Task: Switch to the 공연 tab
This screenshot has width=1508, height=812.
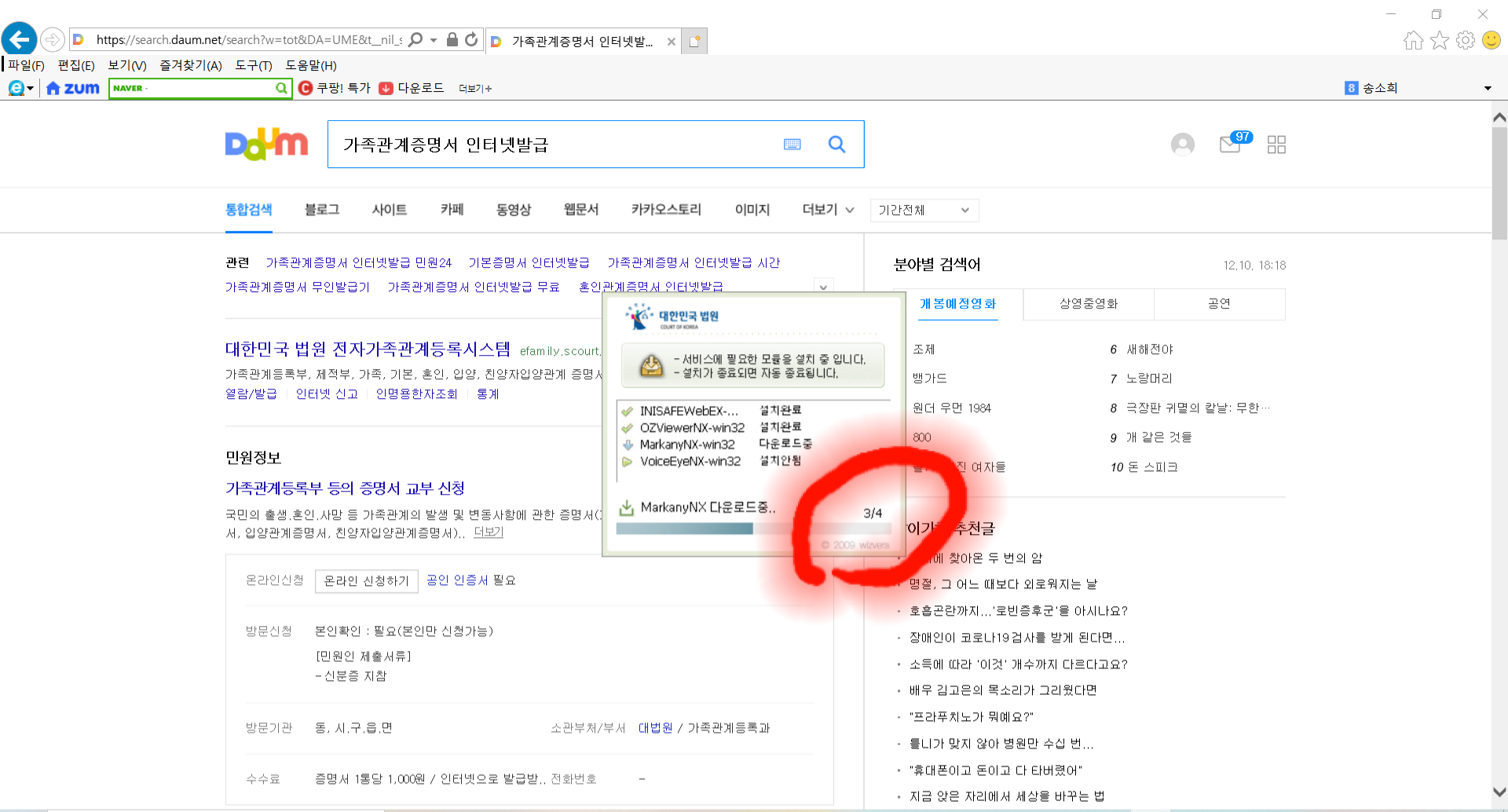Action: pos(1219,304)
